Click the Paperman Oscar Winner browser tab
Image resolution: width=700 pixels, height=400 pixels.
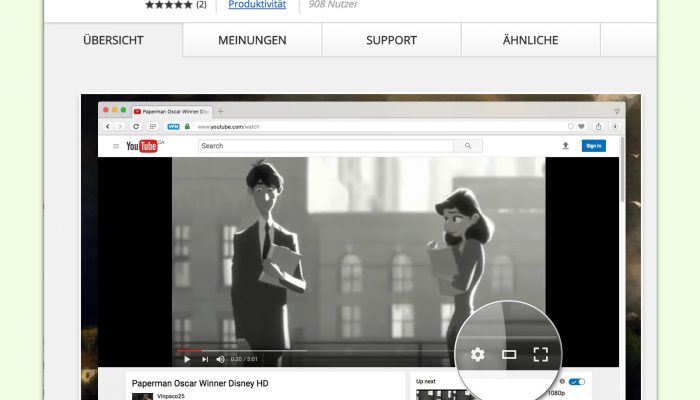coord(172,111)
